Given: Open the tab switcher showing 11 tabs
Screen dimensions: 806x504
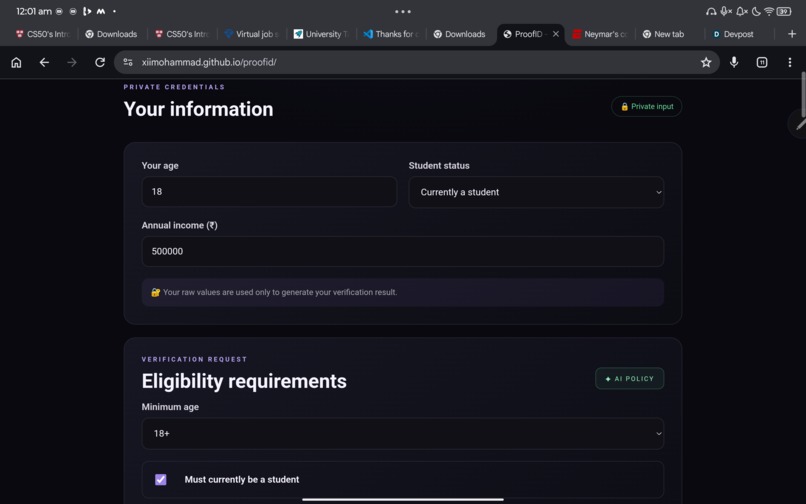Looking at the screenshot, I should pyautogui.click(x=762, y=62).
